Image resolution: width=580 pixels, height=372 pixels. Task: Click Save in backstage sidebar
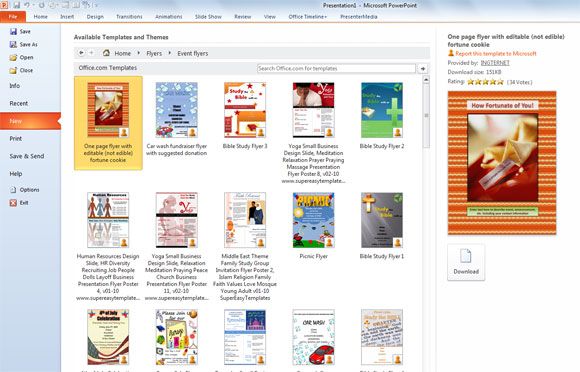20,31
